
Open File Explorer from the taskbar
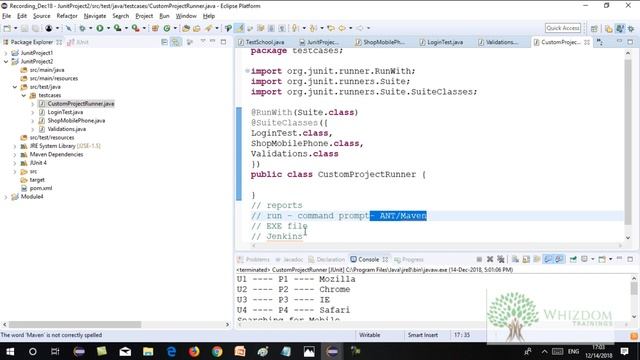tap(148, 351)
